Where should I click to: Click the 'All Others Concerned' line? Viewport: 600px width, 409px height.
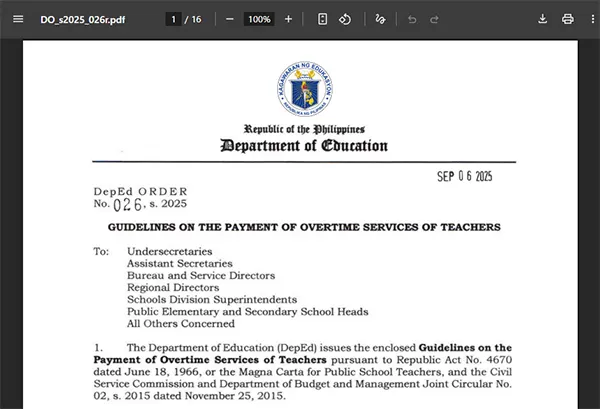pos(181,324)
